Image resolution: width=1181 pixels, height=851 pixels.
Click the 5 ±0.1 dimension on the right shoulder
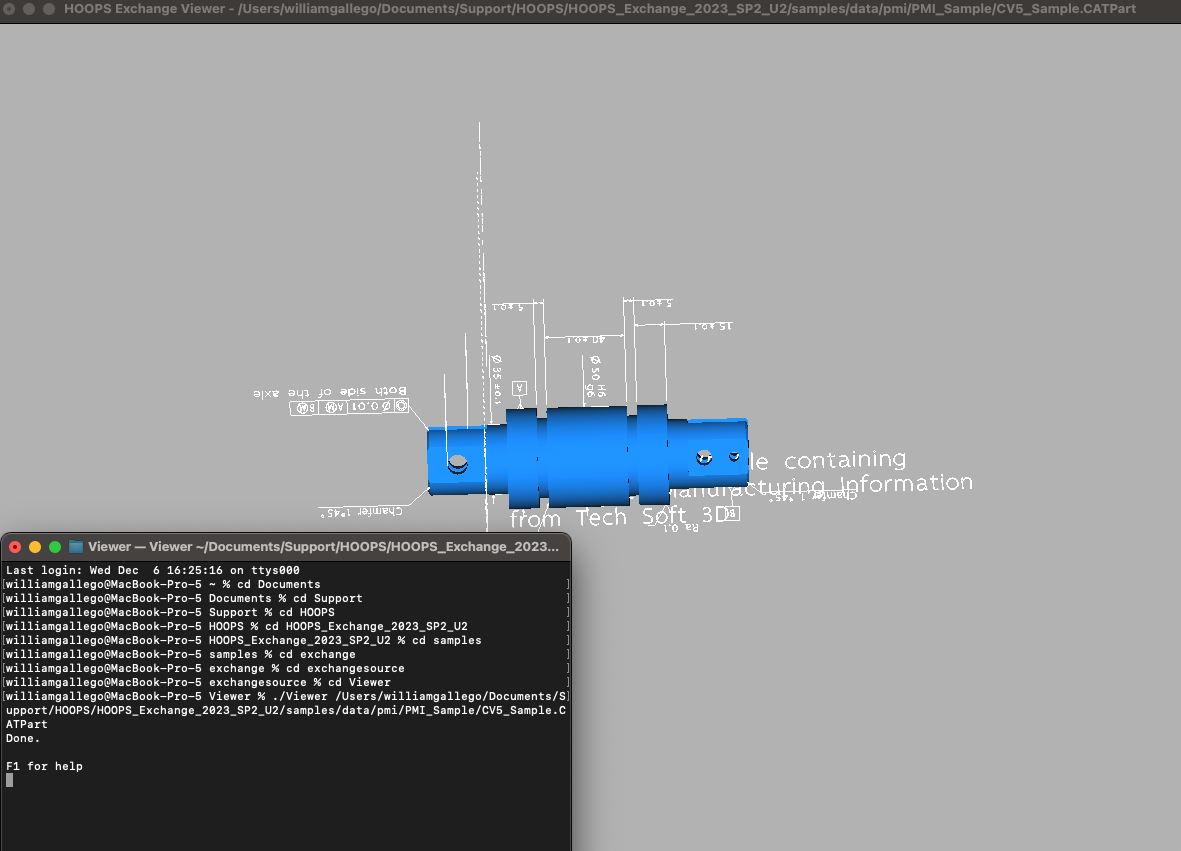coord(655,303)
